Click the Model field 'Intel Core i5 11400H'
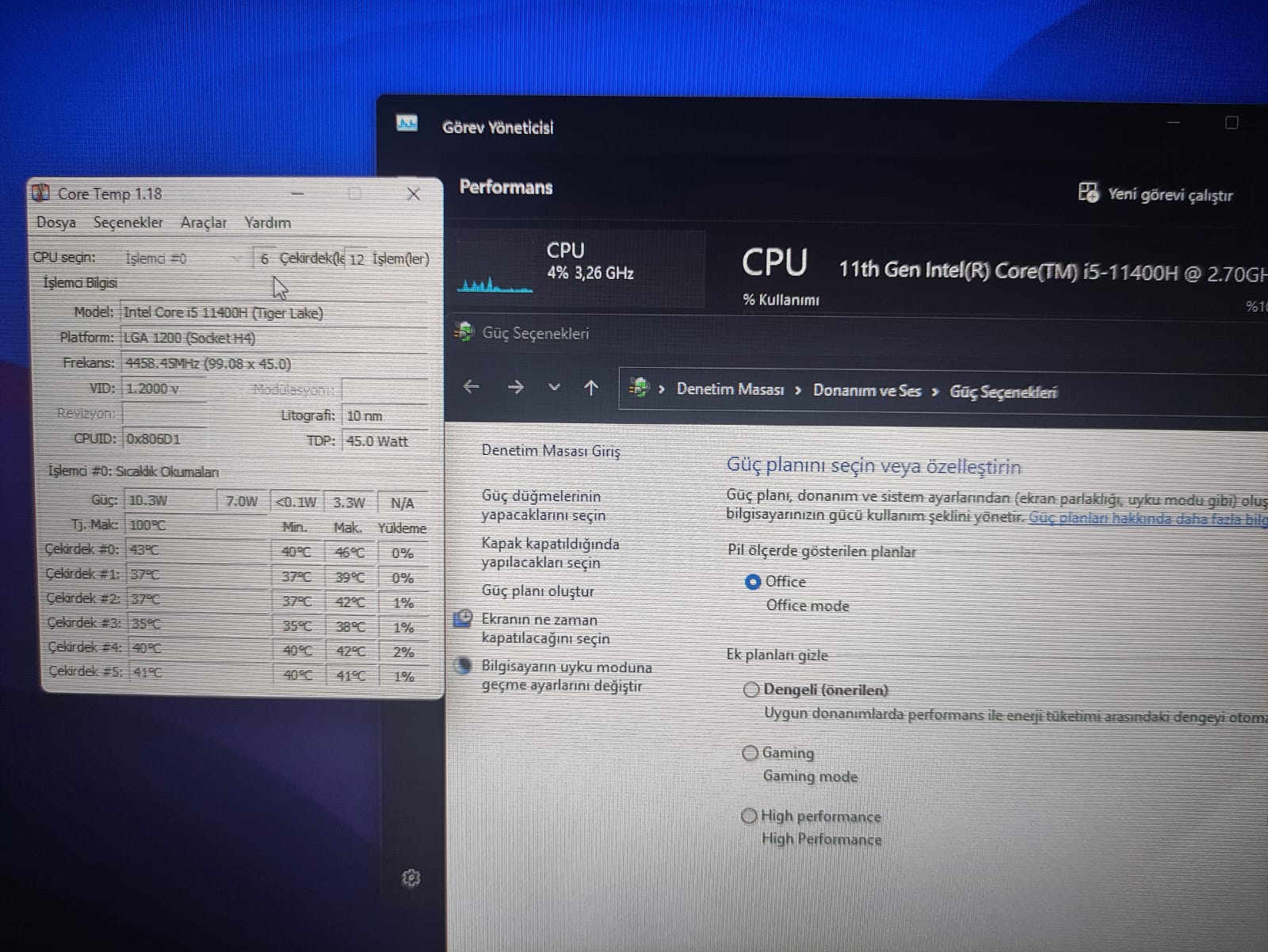1268x952 pixels. [274, 313]
